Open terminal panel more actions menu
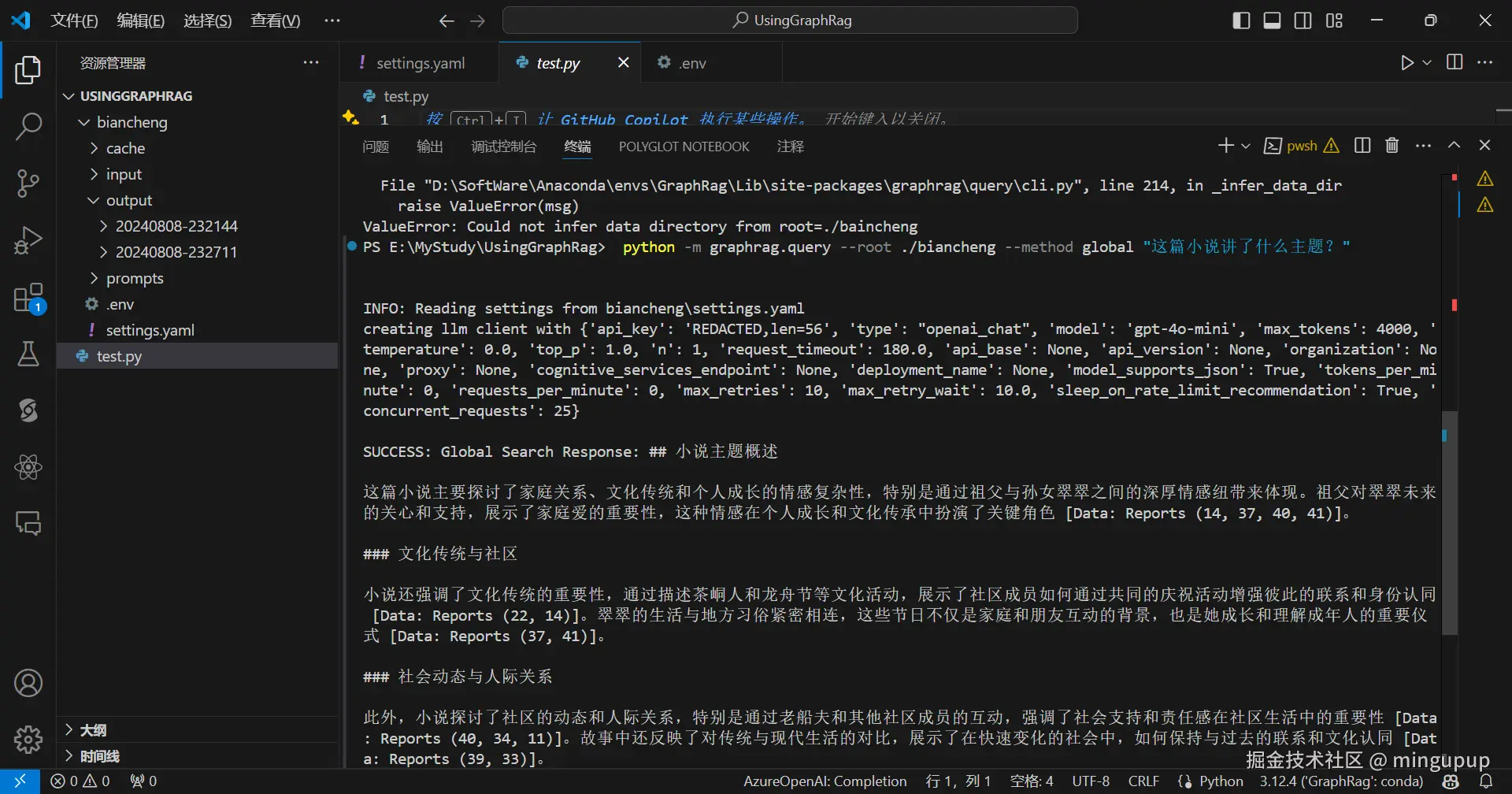1512x794 pixels. (1423, 146)
